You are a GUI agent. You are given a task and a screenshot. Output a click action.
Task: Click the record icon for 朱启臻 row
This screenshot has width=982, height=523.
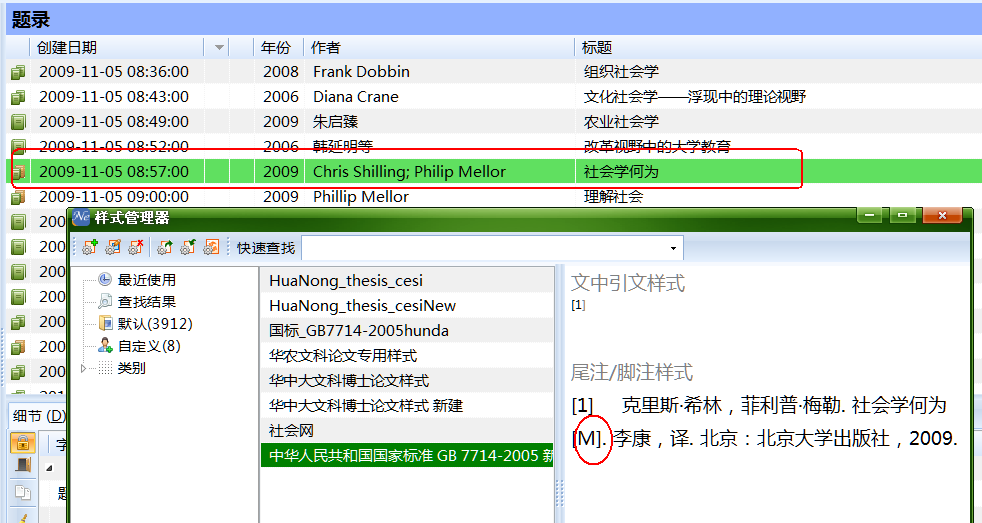[x=18, y=122]
